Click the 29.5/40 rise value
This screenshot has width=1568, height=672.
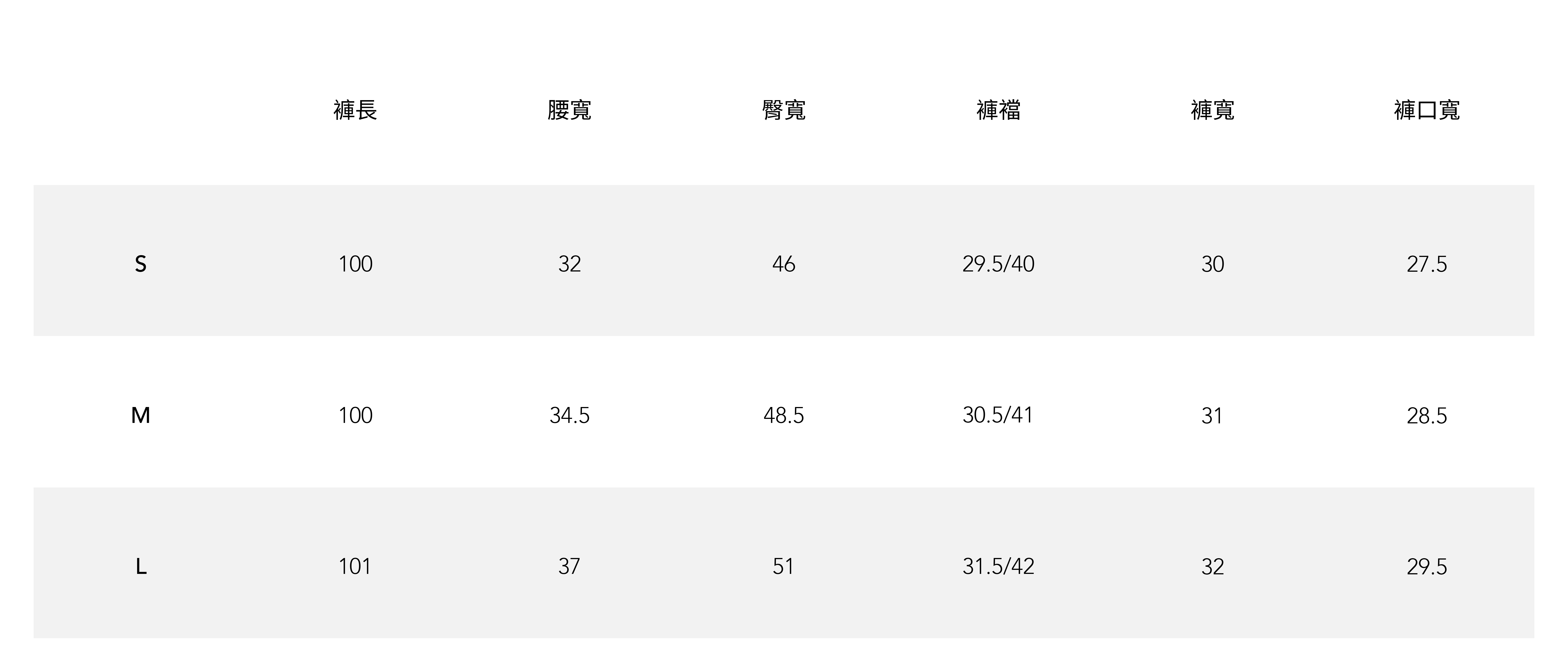[998, 264]
